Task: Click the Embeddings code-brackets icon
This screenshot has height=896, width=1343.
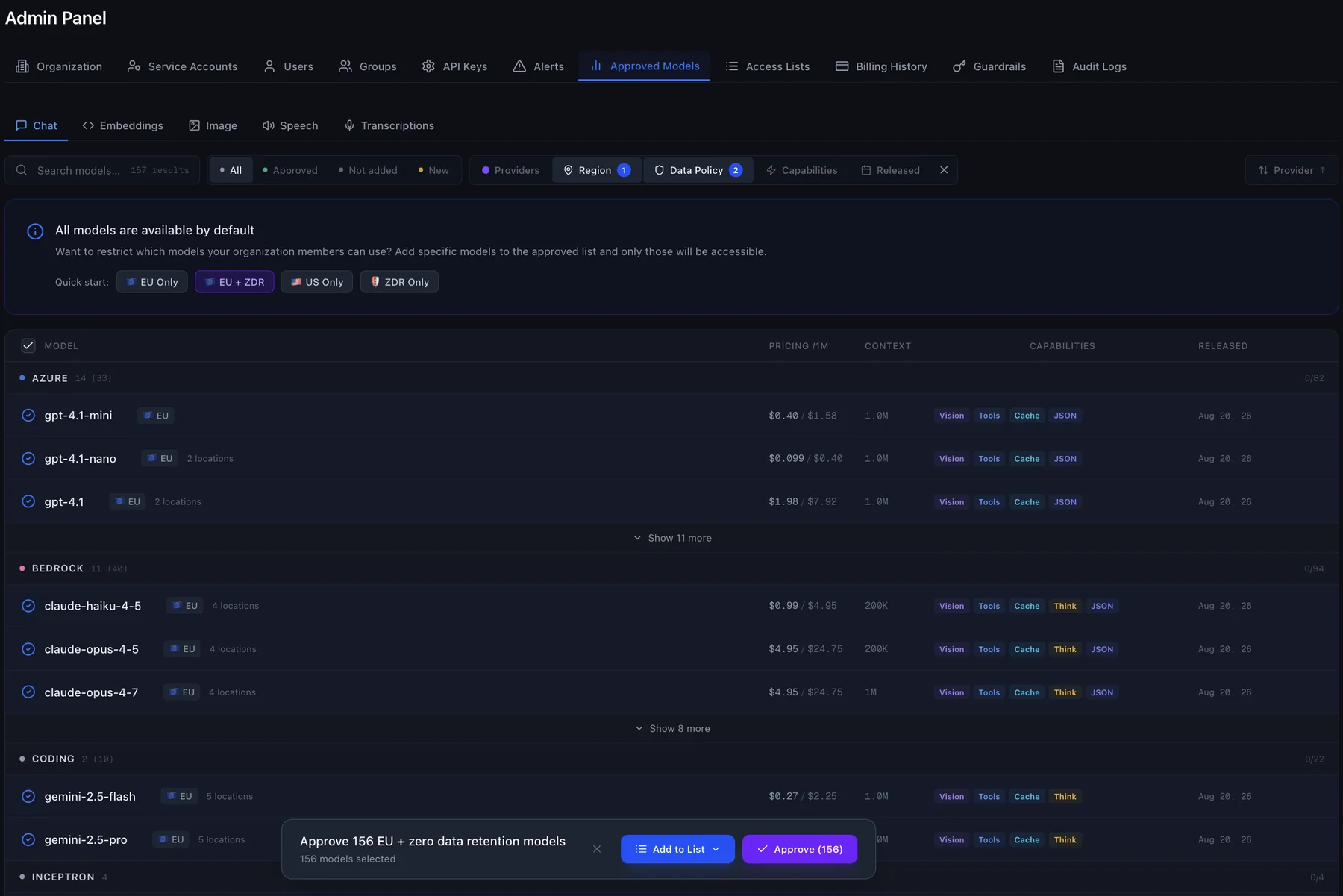Action: pyautogui.click(x=88, y=125)
